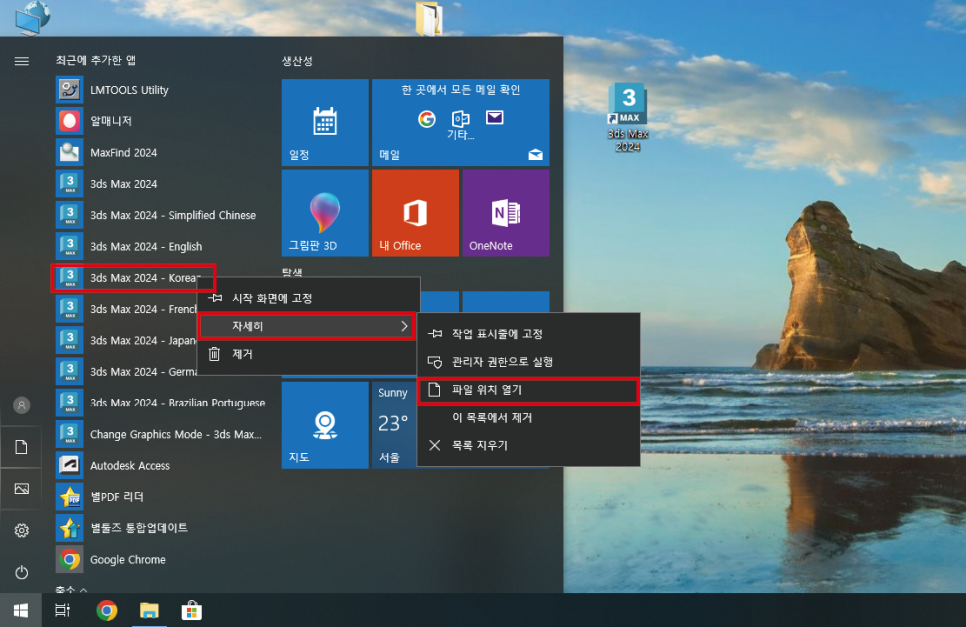Open 내 Office tile
Viewport: 966px width, 627px height.
(415, 213)
